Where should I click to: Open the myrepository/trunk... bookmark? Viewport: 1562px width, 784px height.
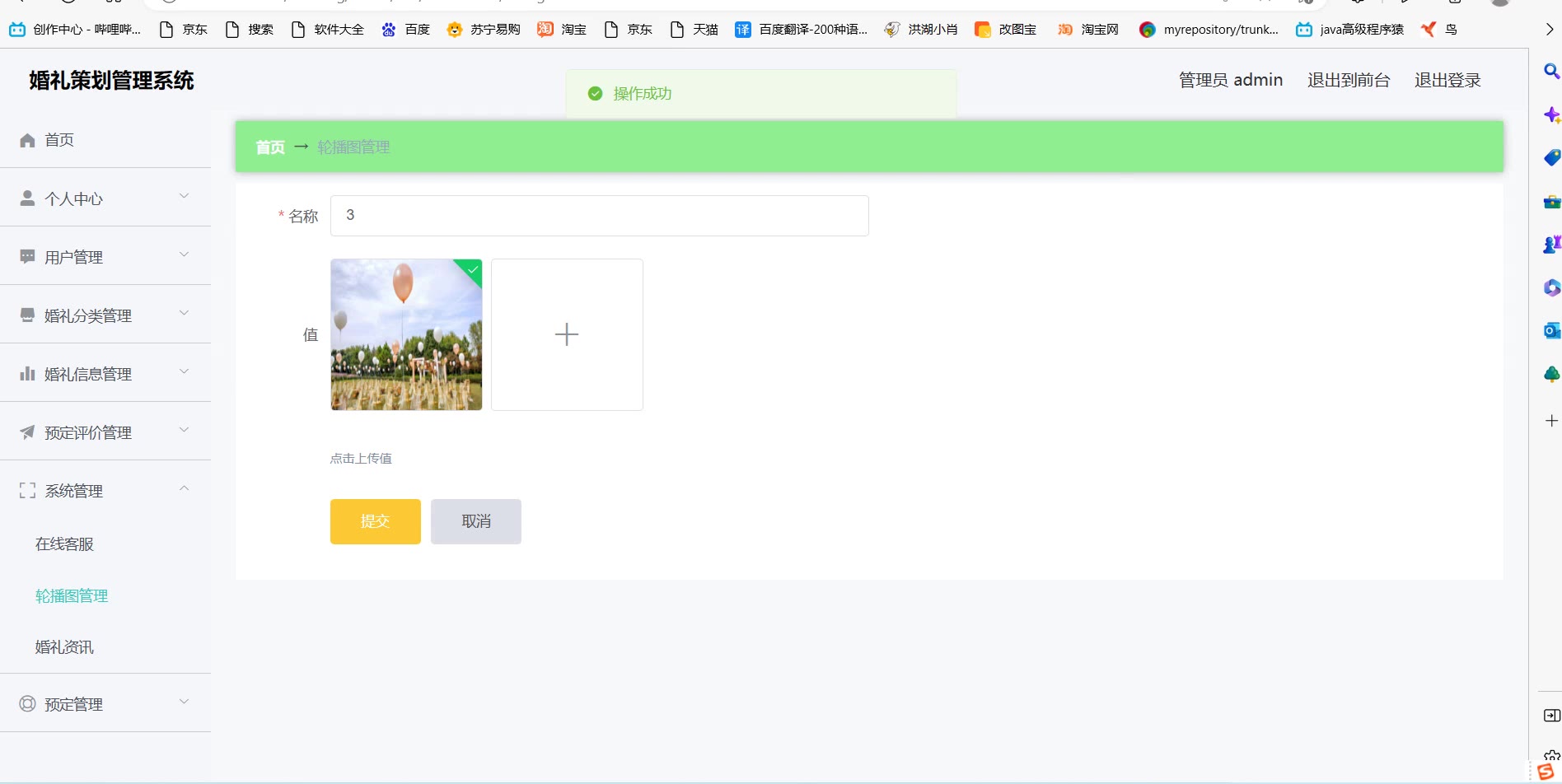(1209, 30)
